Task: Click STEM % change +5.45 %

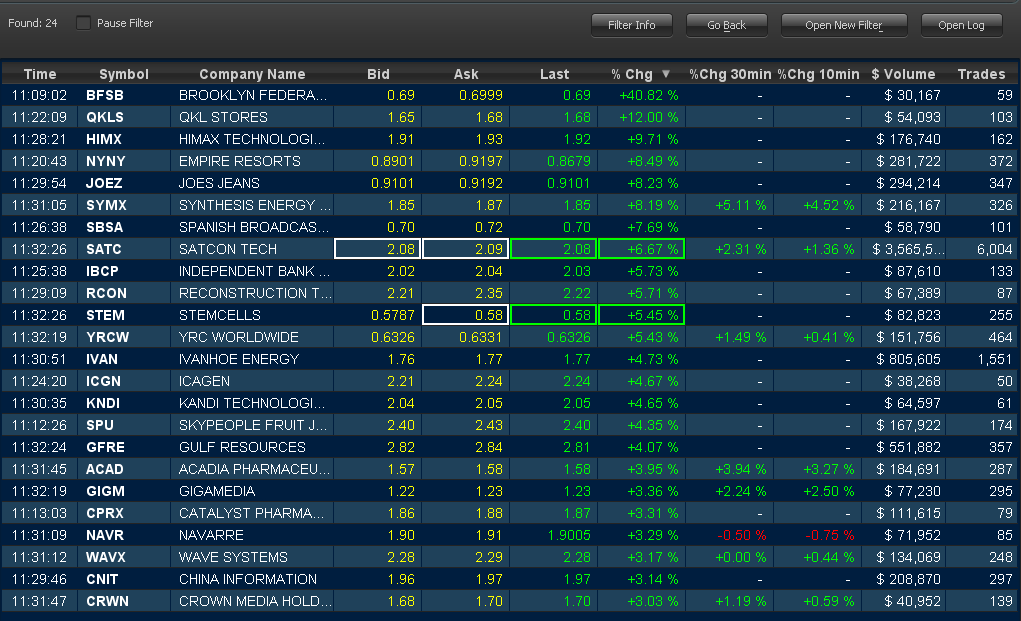Action: [x=641, y=315]
